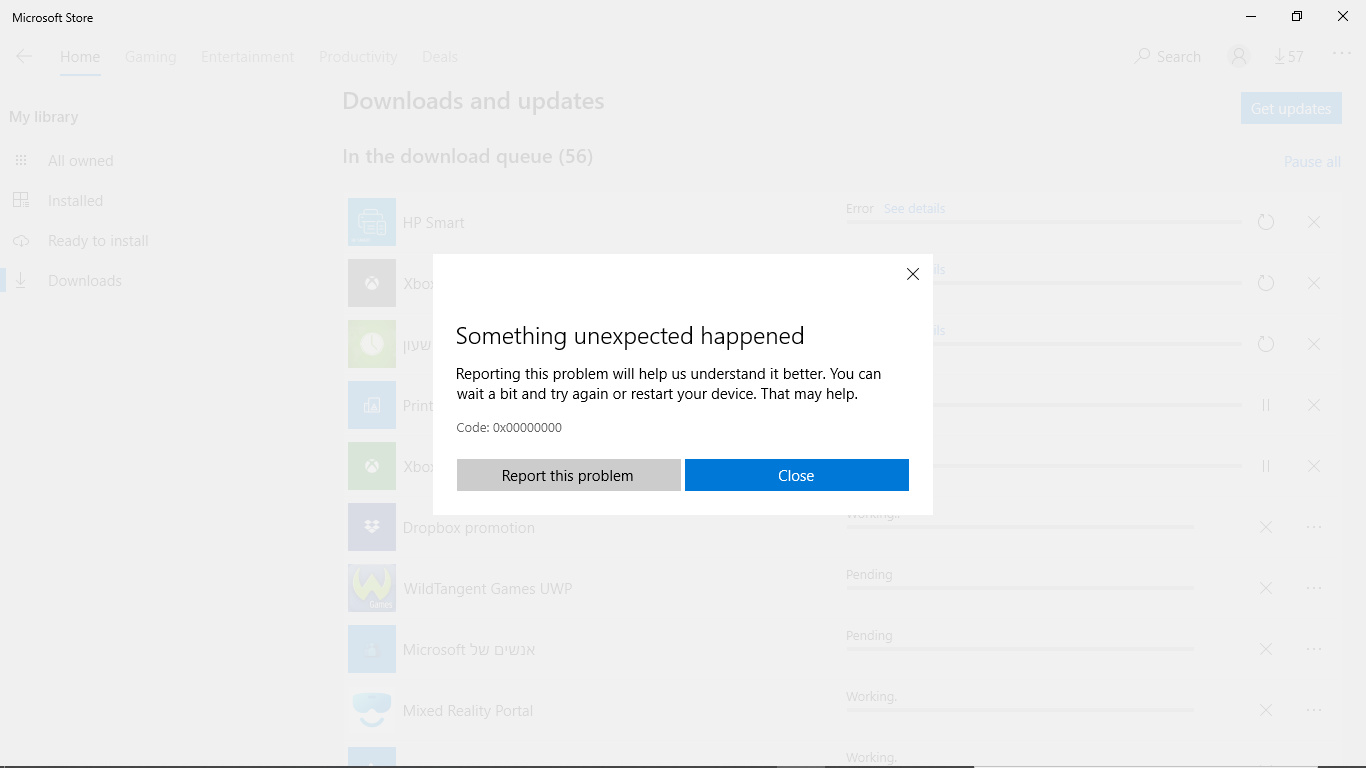Click the WildTangent Games UWP icon

pos(372,588)
